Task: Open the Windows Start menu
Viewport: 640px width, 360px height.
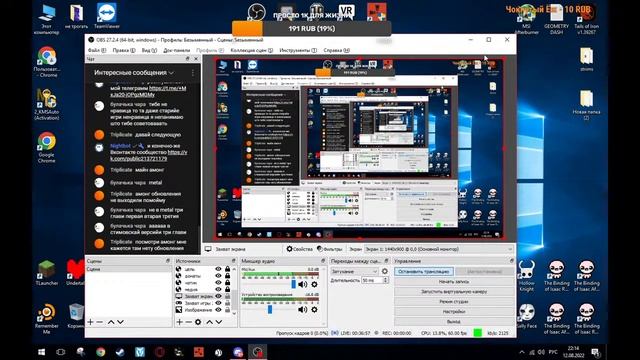Action: tap(42, 352)
